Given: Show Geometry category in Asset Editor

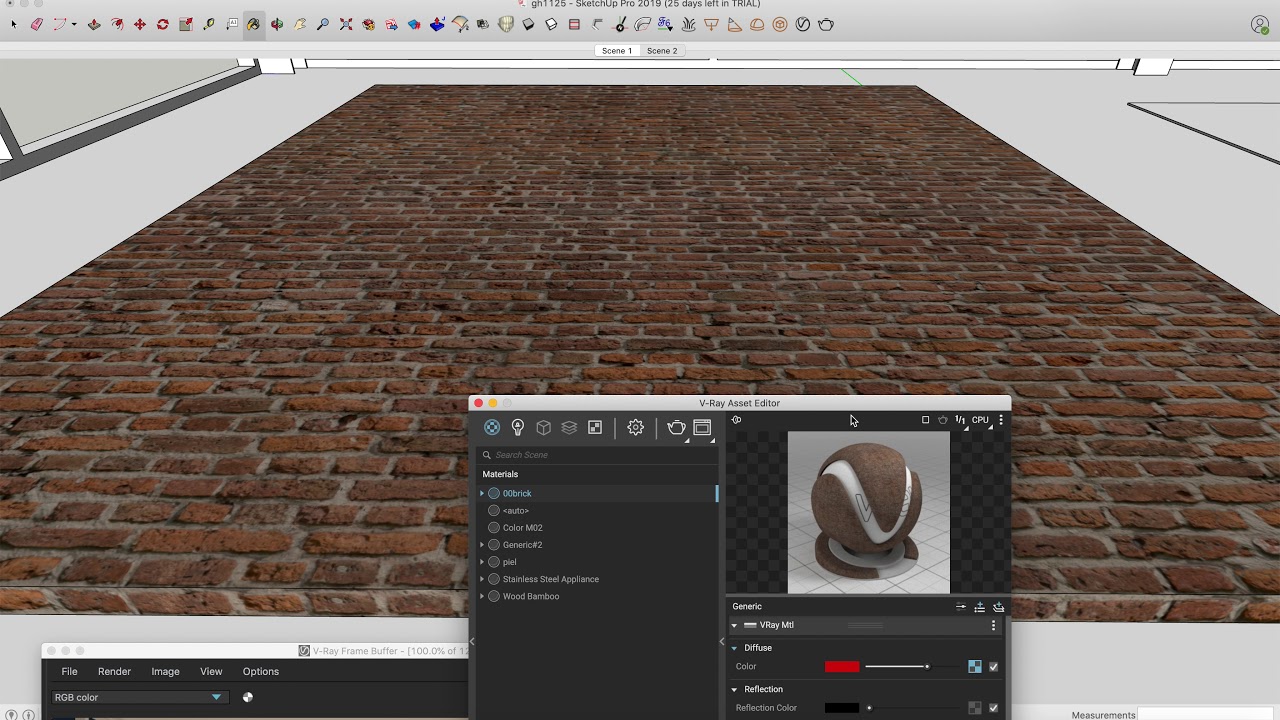Looking at the screenshot, I should tap(544, 428).
